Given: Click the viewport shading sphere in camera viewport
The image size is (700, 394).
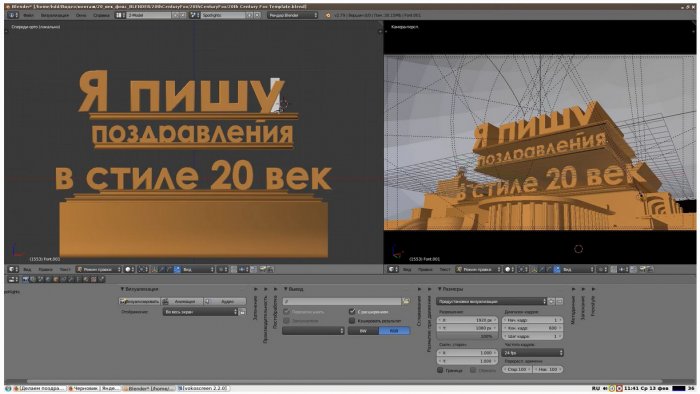Looking at the screenshot, I should pos(507,270).
